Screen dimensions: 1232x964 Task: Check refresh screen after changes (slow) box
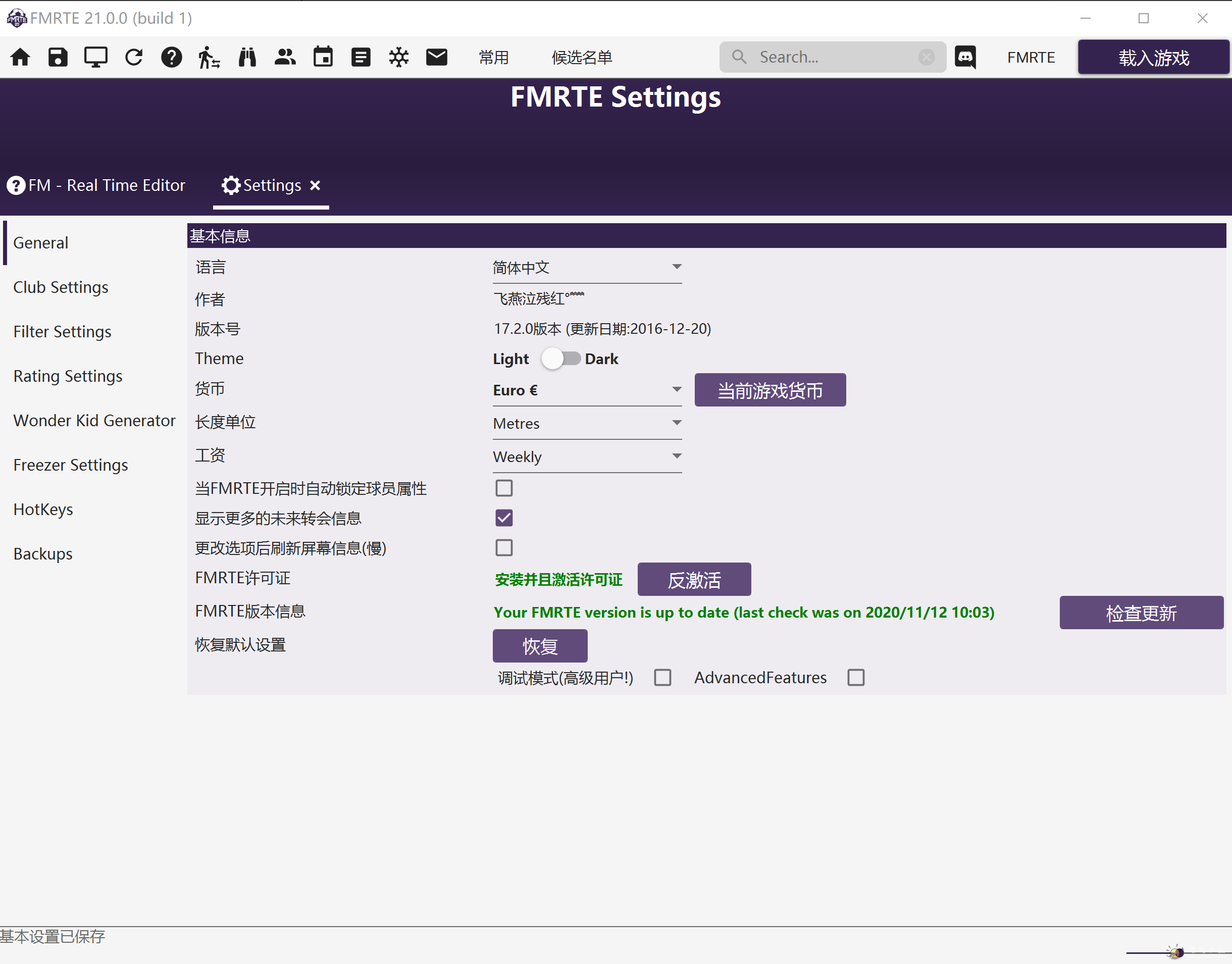click(x=504, y=548)
